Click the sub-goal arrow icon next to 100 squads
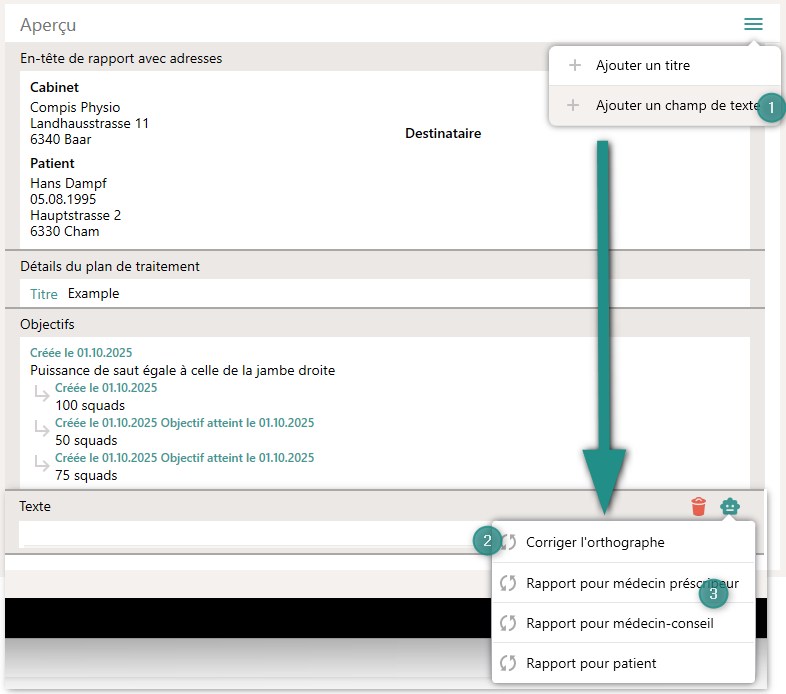The width and height of the screenshot is (786, 694). pyautogui.click(x=41, y=395)
